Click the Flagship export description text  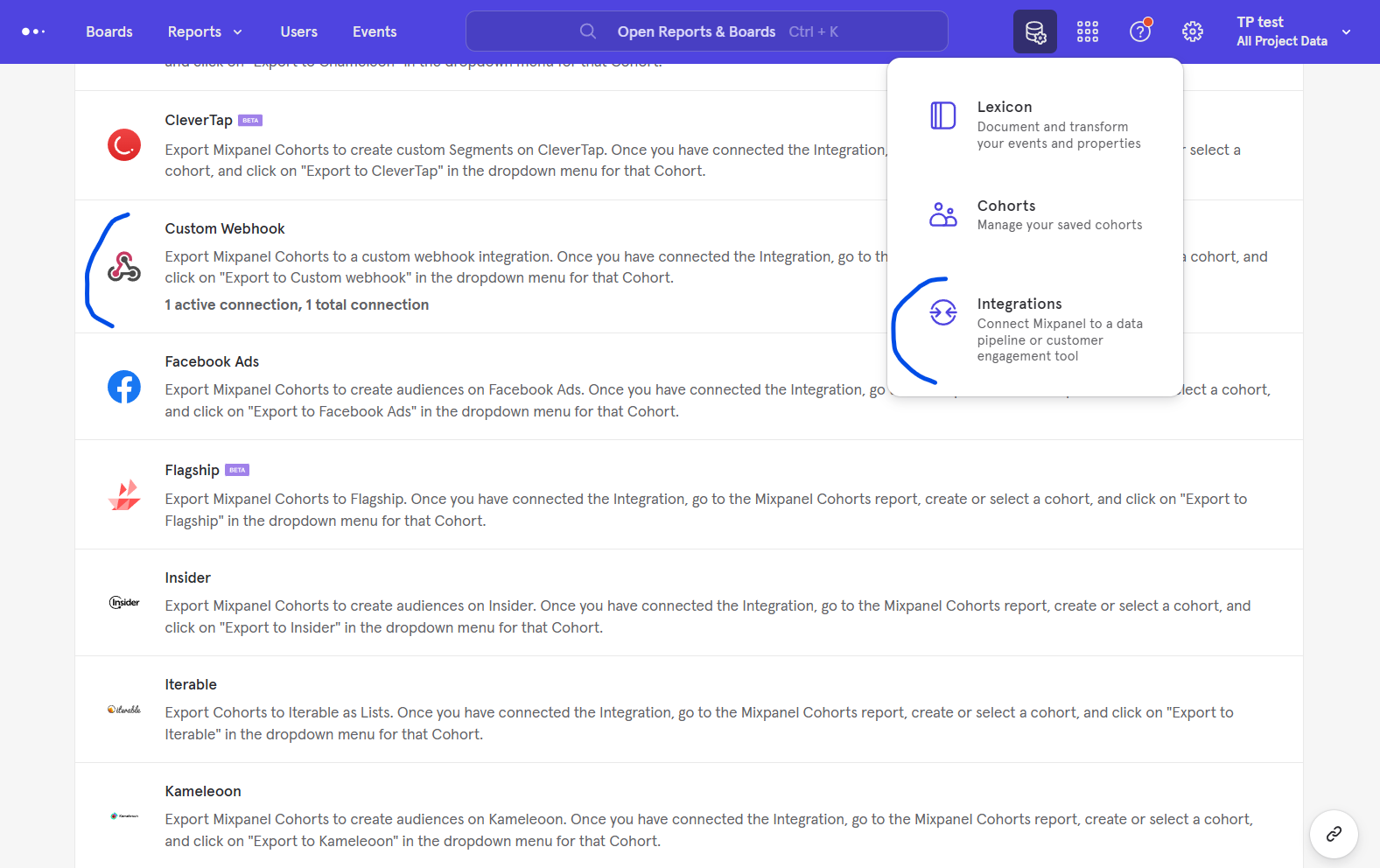tap(706, 509)
